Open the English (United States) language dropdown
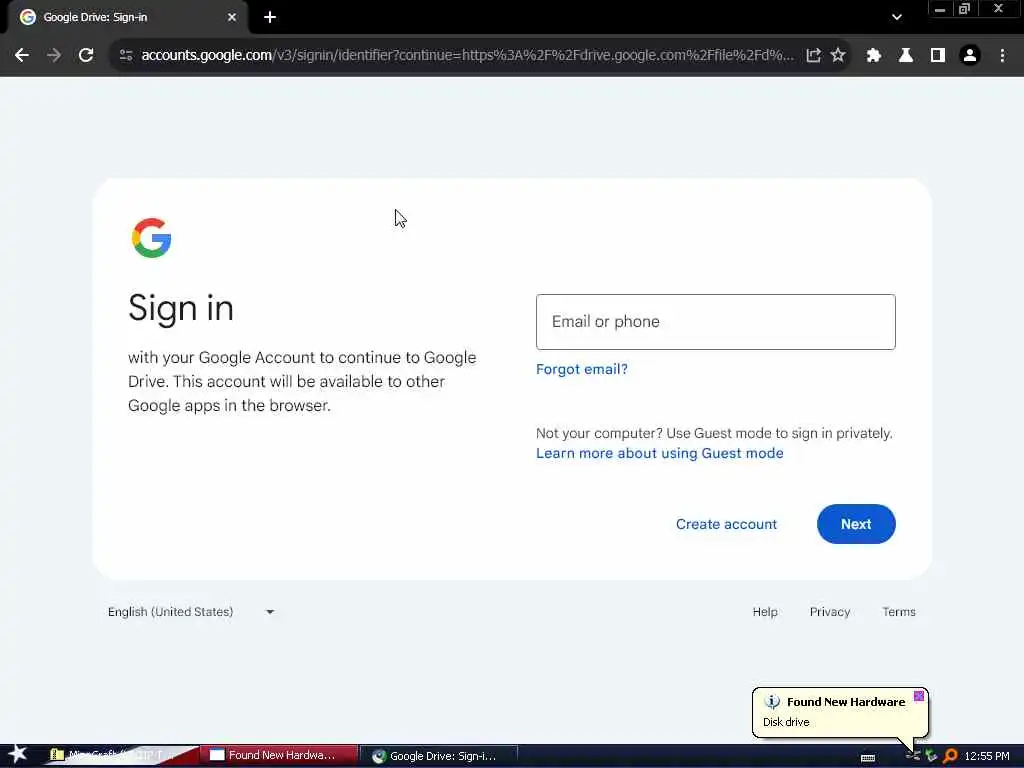Viewport: 1024px width, 768px height. (x=191, y=612)
